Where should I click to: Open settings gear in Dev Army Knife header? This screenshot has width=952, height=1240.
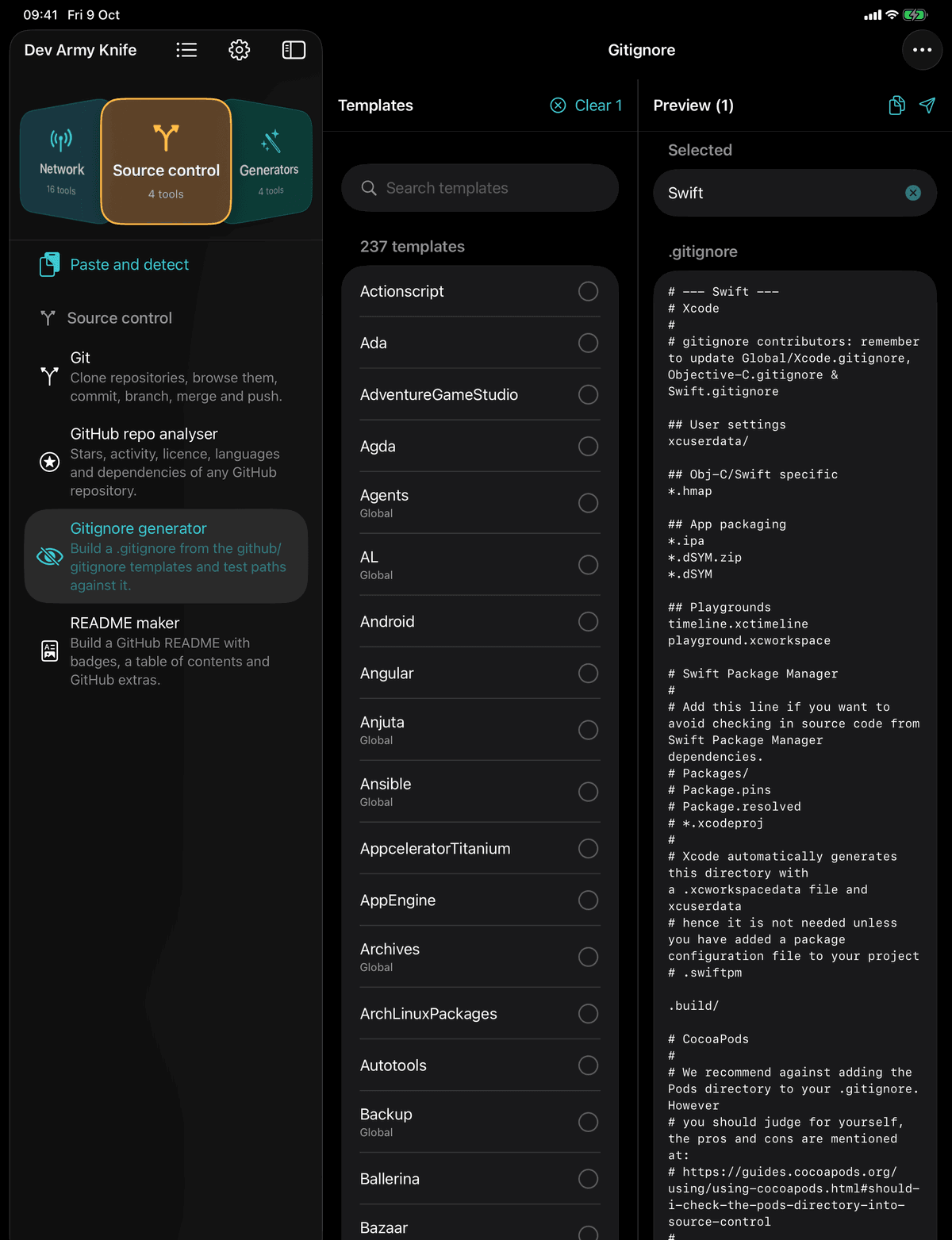tap(240, 50)
